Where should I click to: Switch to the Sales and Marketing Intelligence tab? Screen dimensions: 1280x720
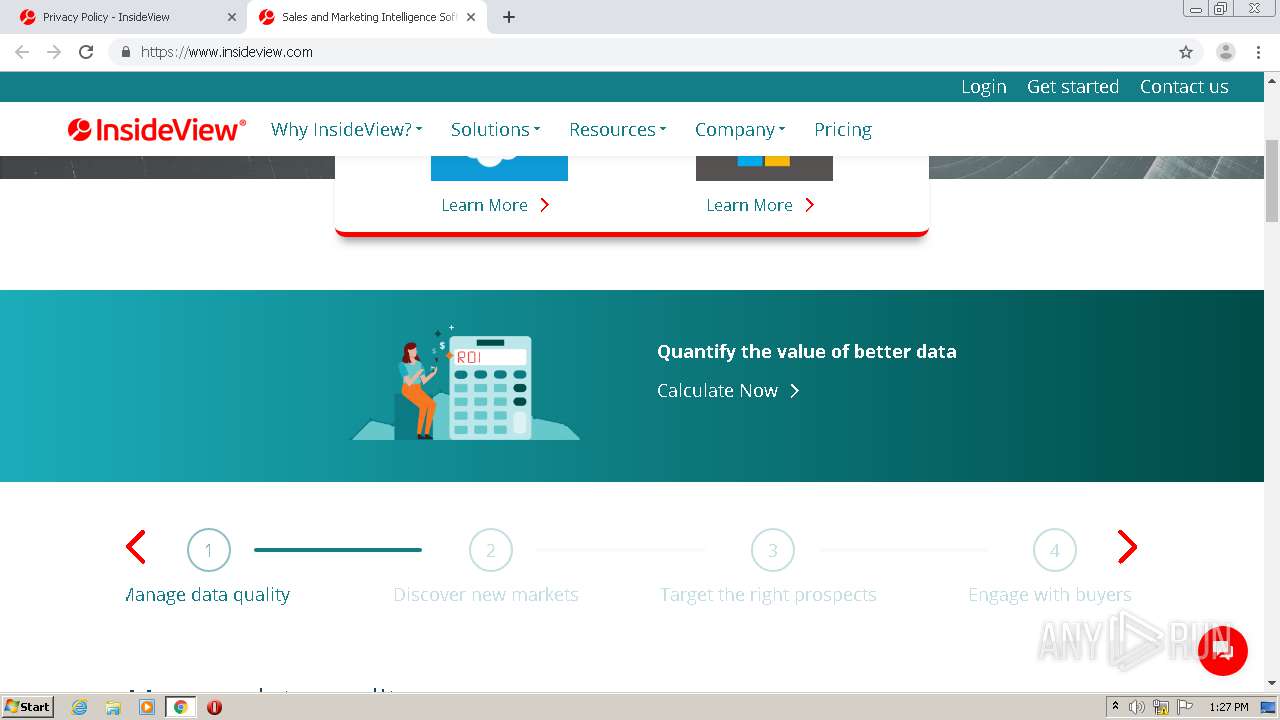coord(369,17)
